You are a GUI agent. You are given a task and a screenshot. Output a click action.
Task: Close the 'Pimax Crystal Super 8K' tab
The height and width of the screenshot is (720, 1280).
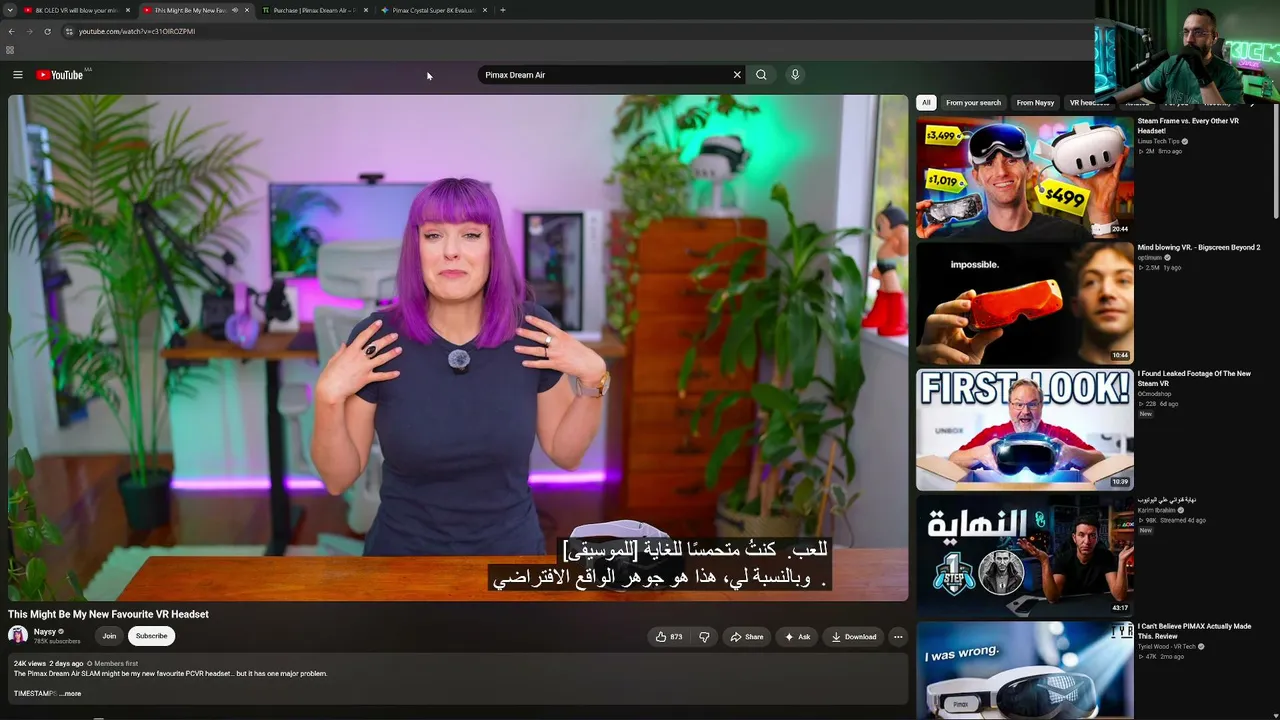(485, 10)
